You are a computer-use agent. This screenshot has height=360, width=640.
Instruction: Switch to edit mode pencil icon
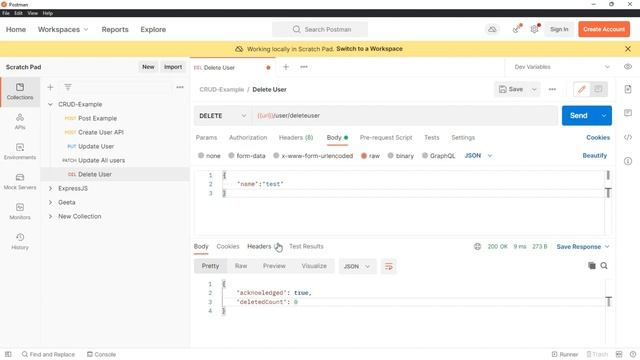coord(582,89)
